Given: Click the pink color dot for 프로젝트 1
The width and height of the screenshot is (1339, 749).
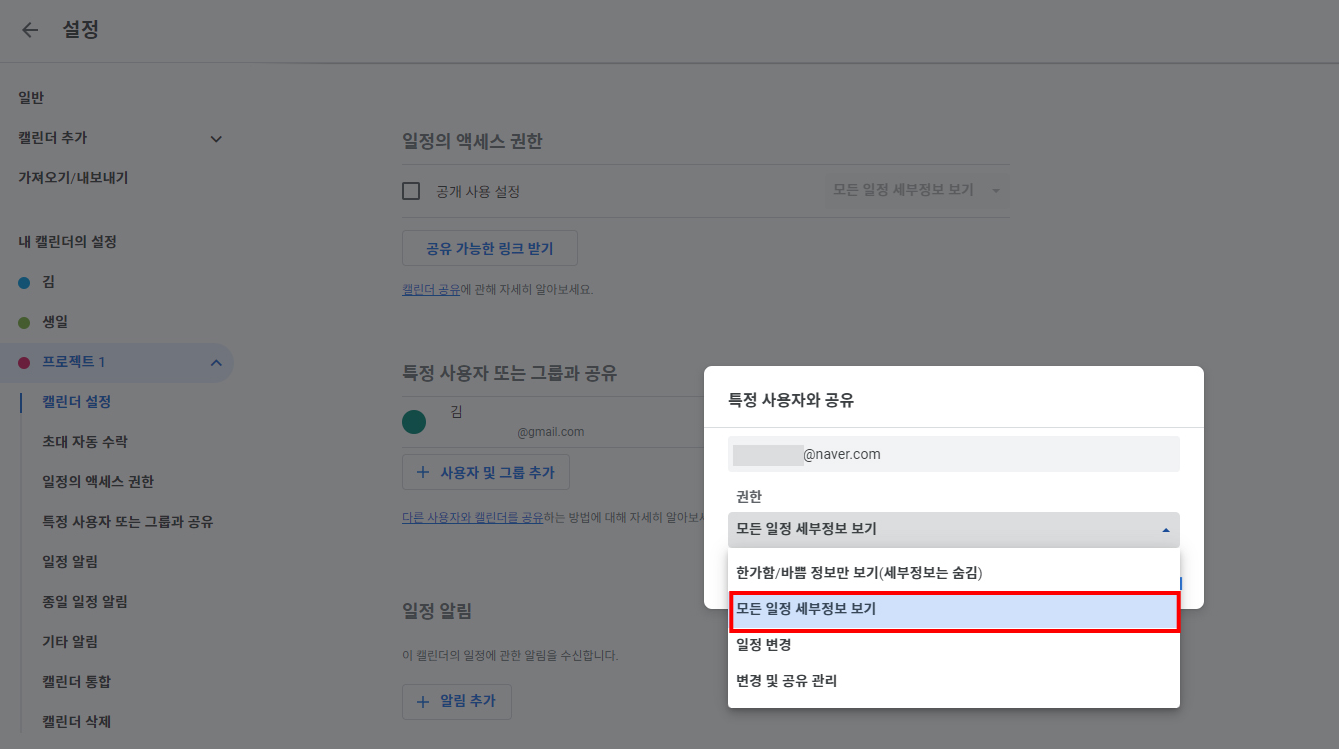Looking at the screenshot, I should point(24,363).
